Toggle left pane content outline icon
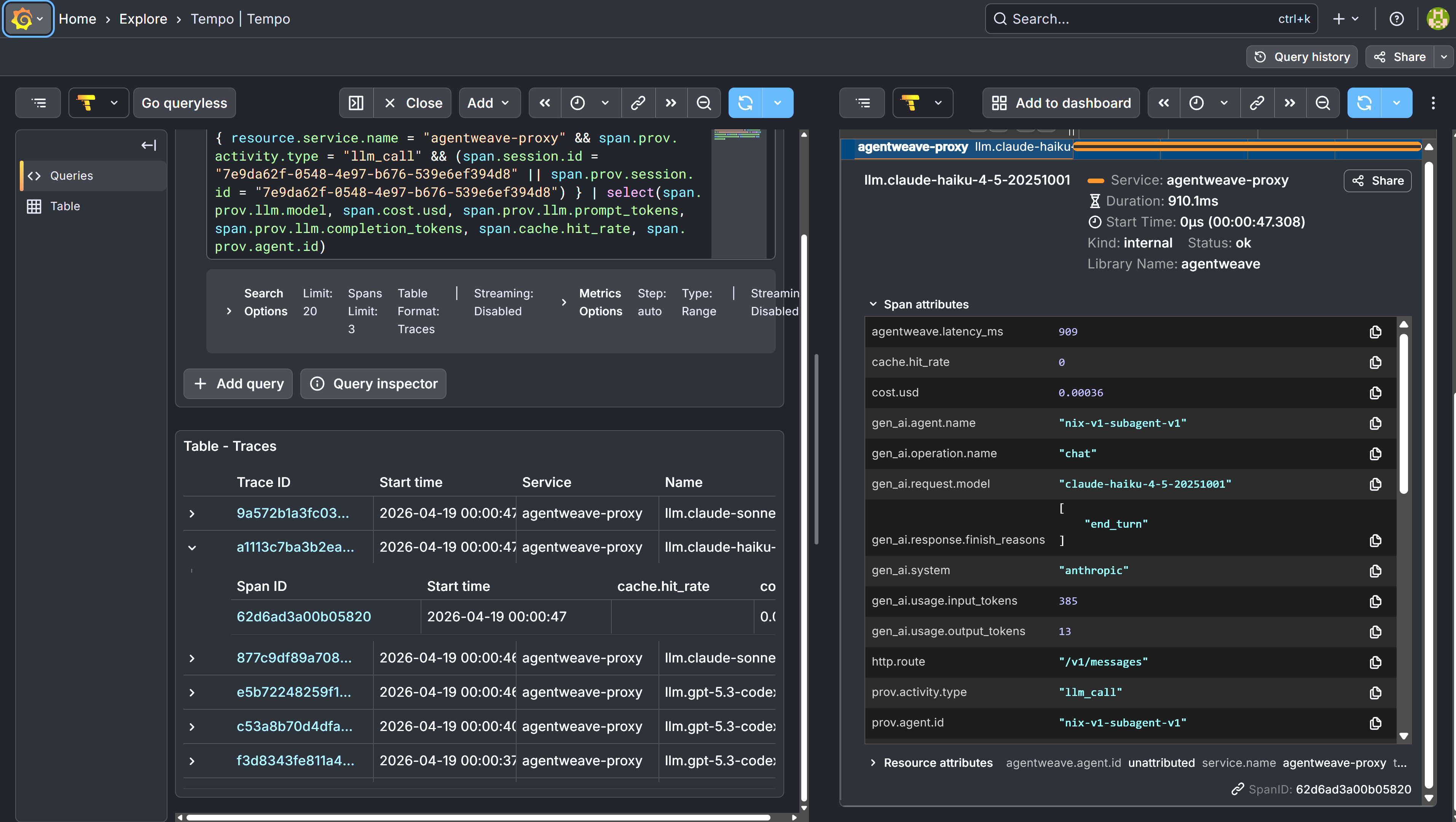 [x=38, y=103]
